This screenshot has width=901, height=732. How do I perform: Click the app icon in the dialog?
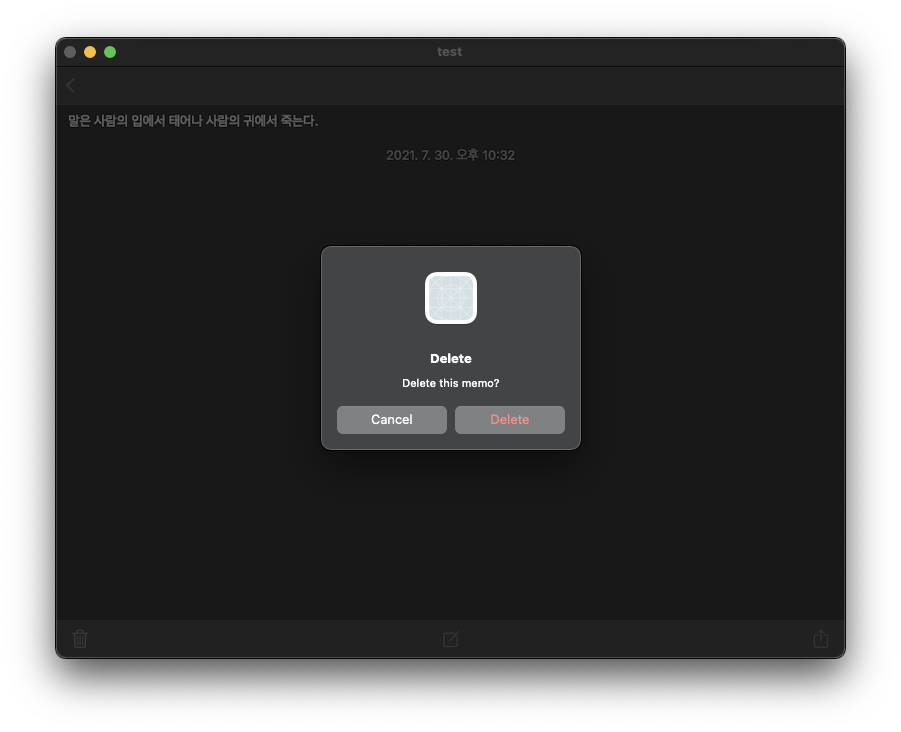click(451, 298)
